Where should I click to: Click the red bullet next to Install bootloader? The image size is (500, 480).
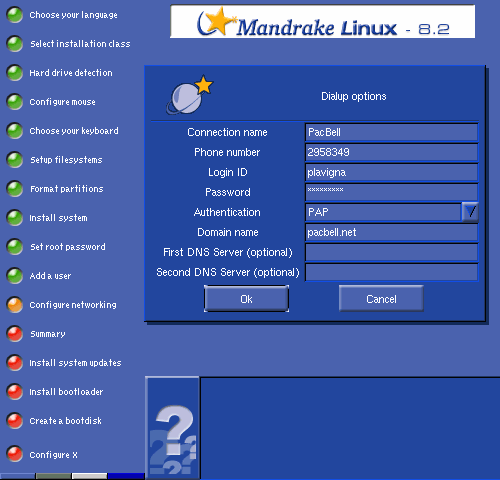coord(15,392)
